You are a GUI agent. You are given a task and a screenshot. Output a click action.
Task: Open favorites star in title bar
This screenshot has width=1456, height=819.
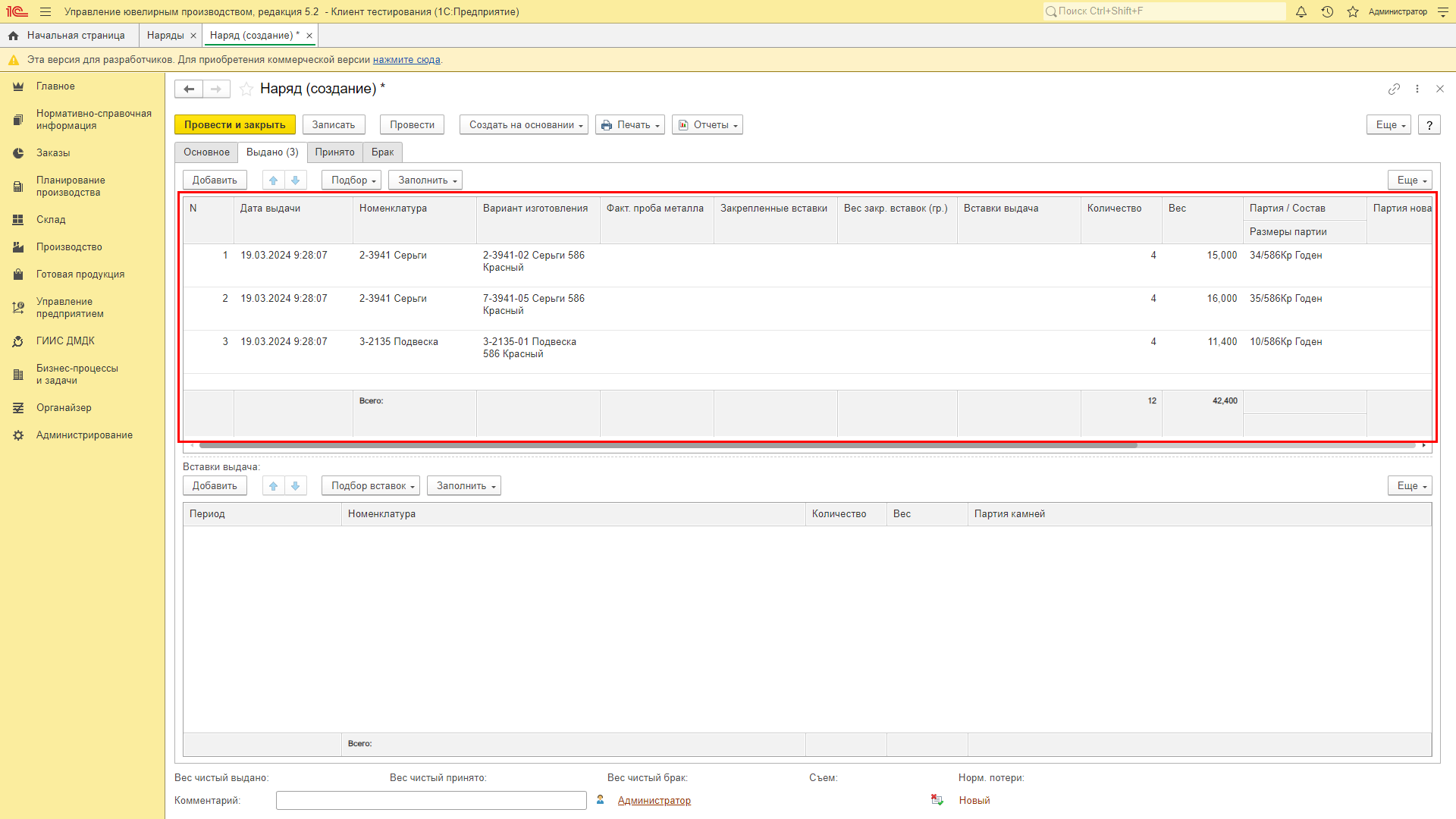click(1353, 11)
